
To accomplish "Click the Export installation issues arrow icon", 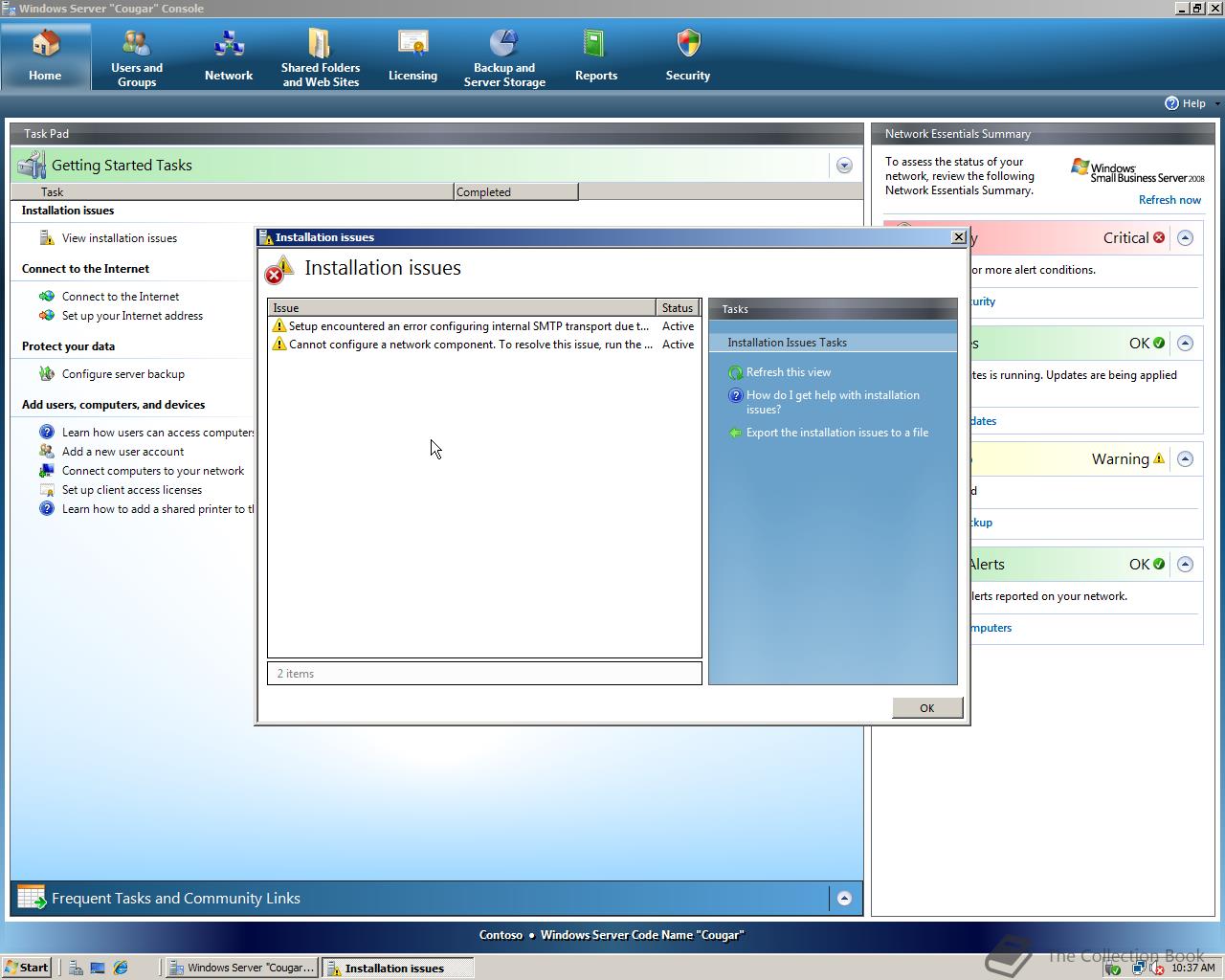I will (x=735, y=433).
